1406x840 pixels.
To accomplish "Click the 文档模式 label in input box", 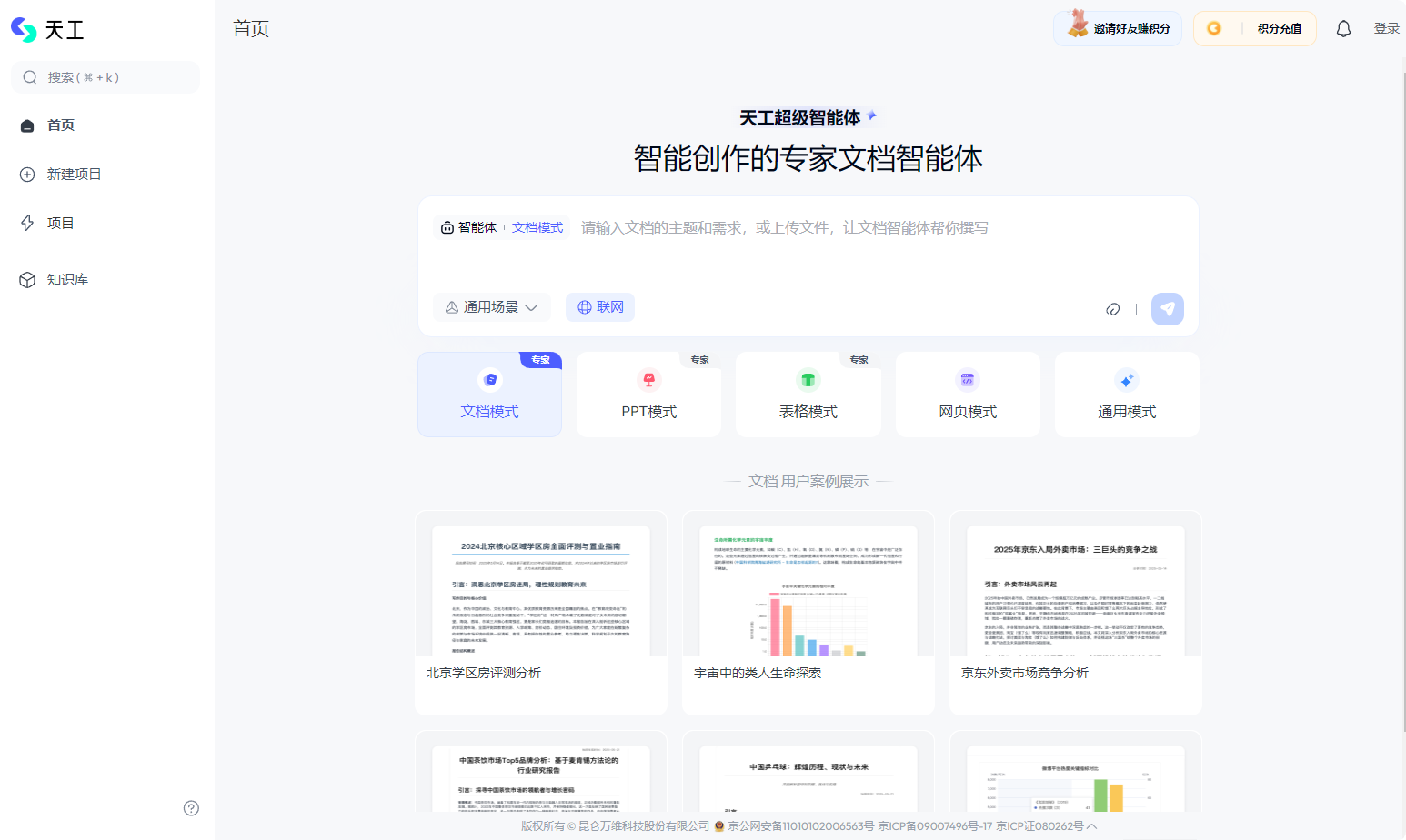I will (x=537, y=228).
